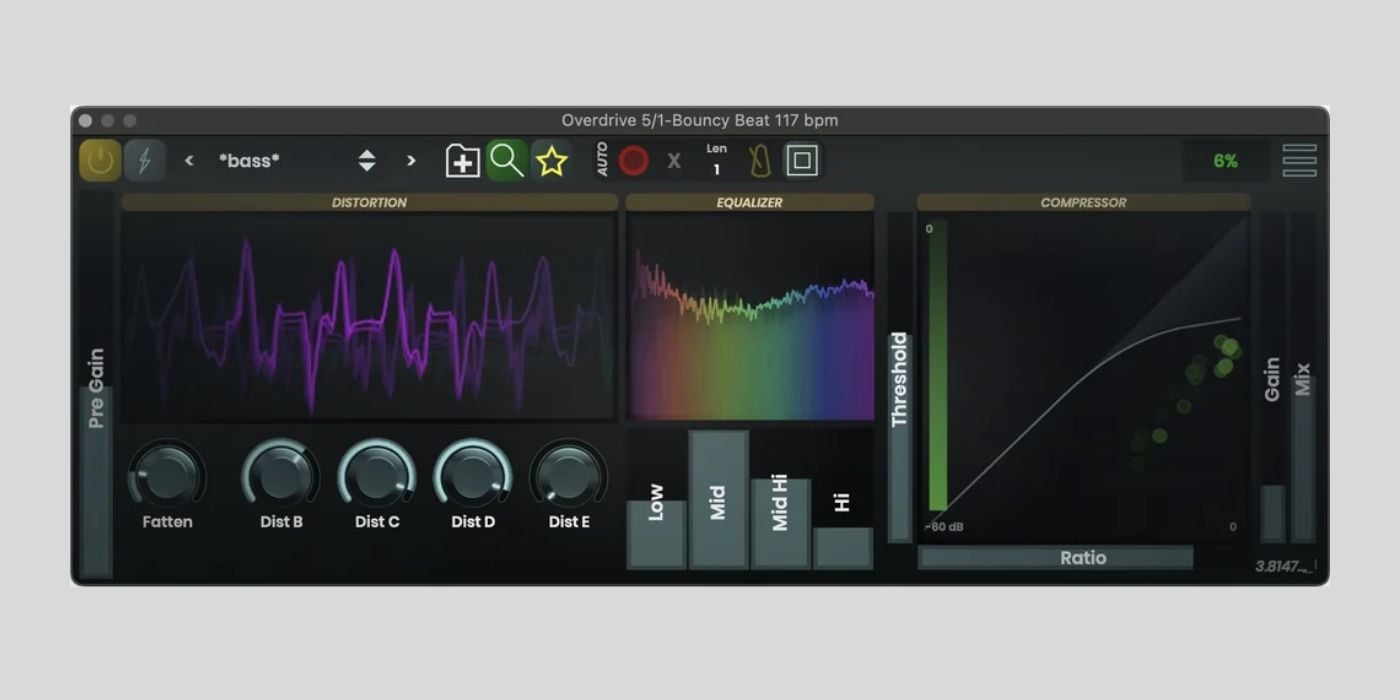The image size is (1400, 700).
Task: Click the Threshold vertical slider
Action: coord(900,378)
